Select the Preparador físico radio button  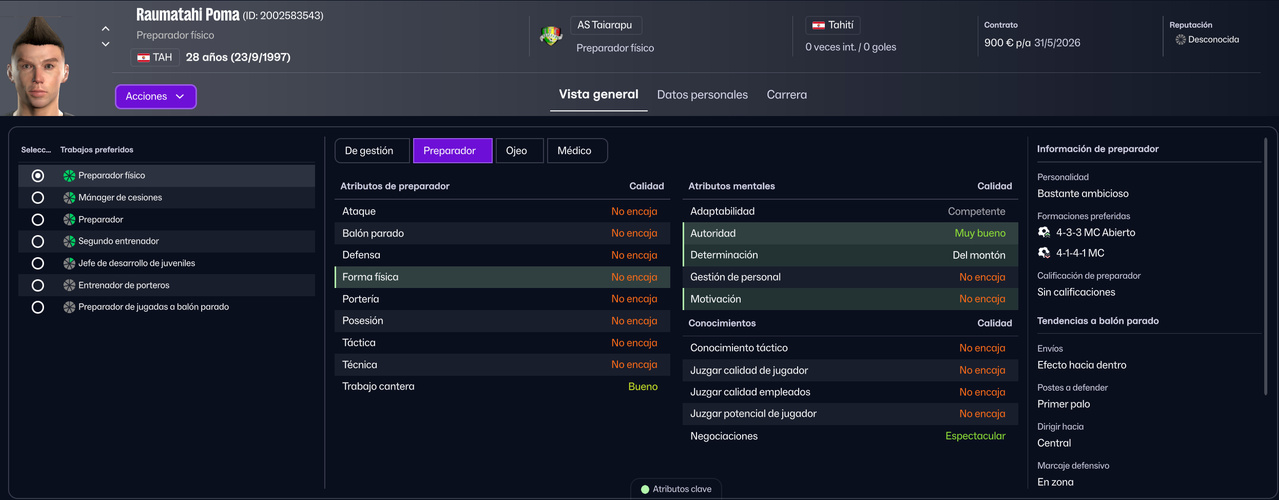[x=38, y=175]
